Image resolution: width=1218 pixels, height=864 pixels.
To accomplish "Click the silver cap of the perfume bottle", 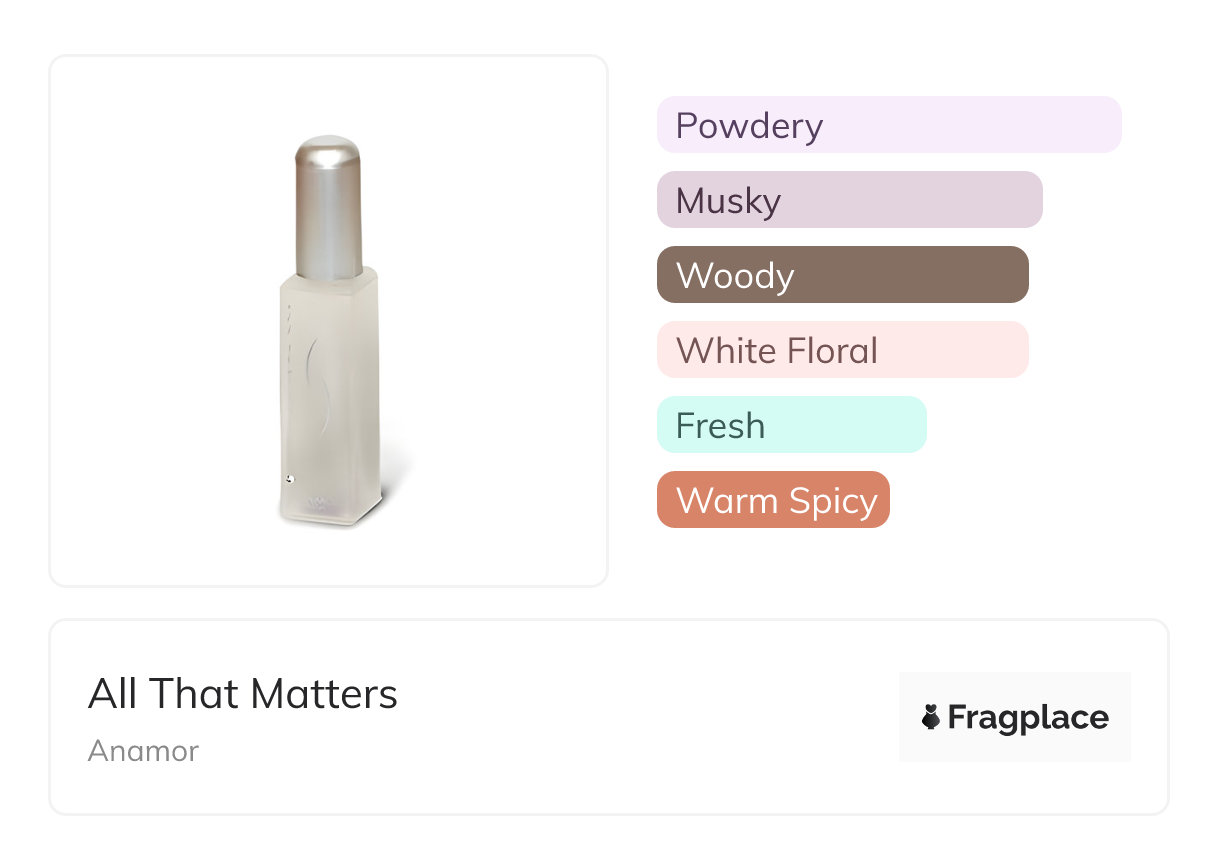I will coord(328,205).
